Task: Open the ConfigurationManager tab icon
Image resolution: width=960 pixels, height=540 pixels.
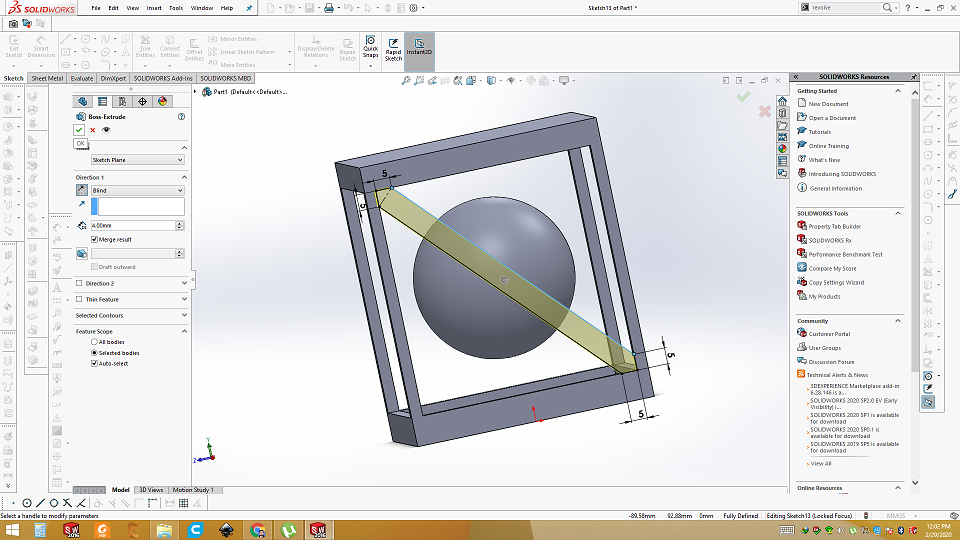Action: click(x=122, y=102)
